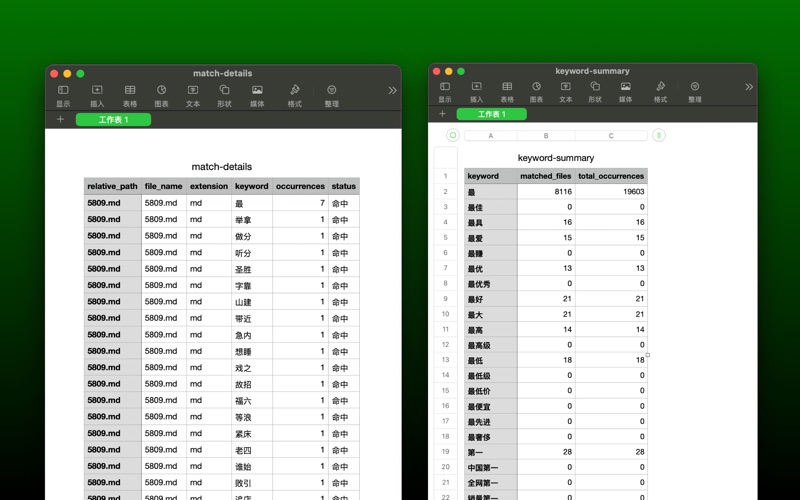
Task: Select column A header in keyword-summary
Action: coord(491,136)
